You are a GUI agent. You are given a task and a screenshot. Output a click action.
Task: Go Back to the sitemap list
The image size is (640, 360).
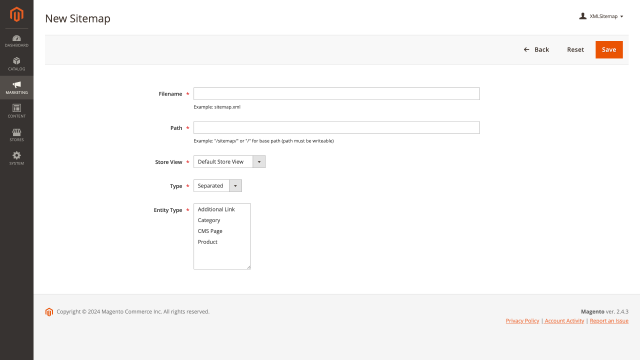point(536,49)
